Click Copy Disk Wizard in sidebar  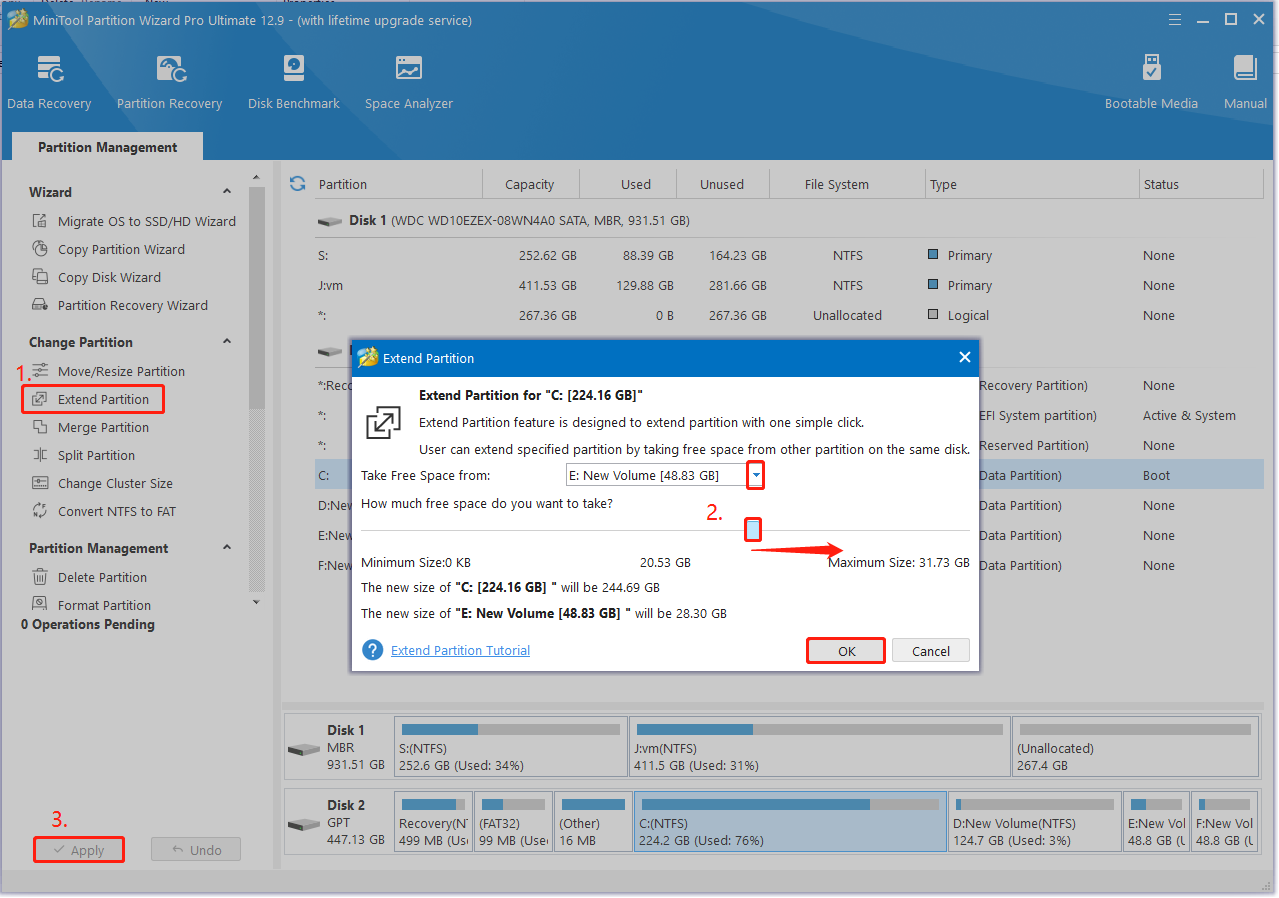[x=109, y=277]
